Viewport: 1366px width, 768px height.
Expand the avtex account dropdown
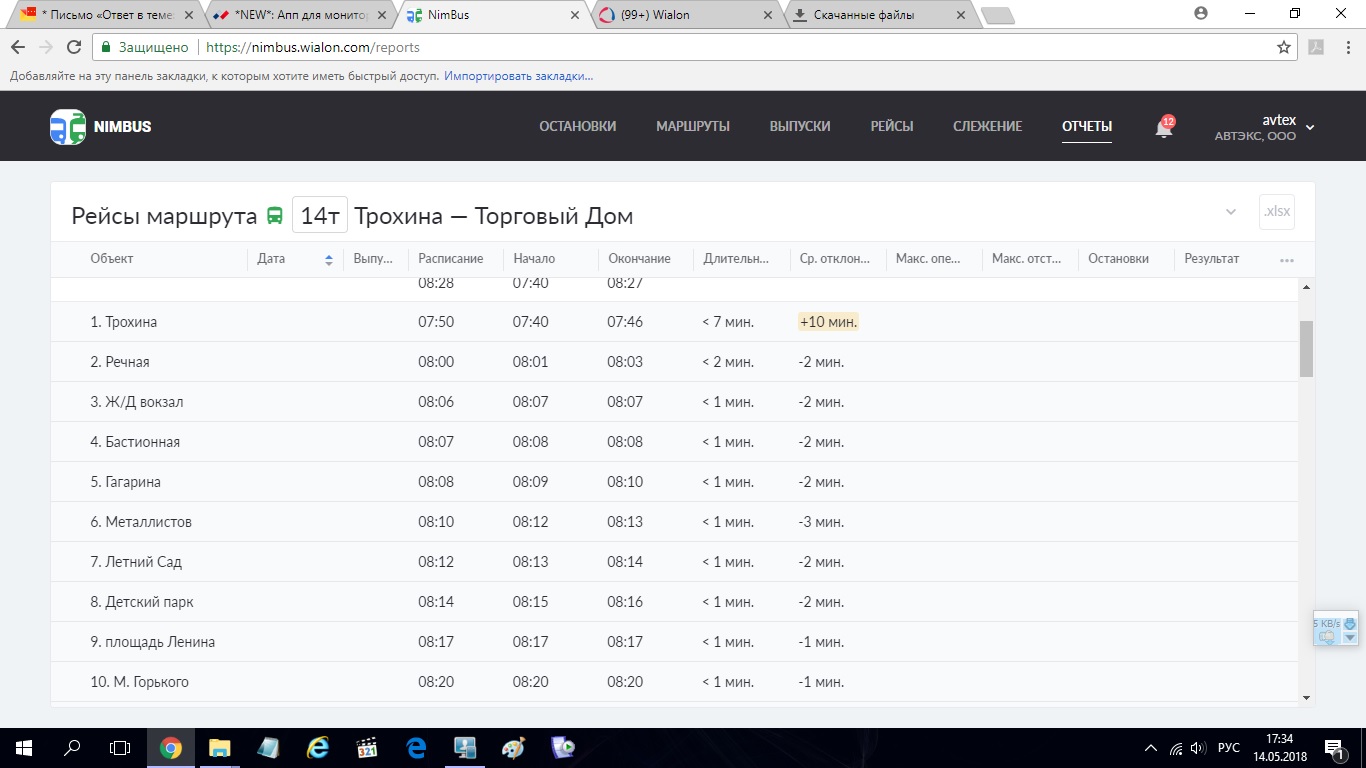click(x=1310, y=127)
